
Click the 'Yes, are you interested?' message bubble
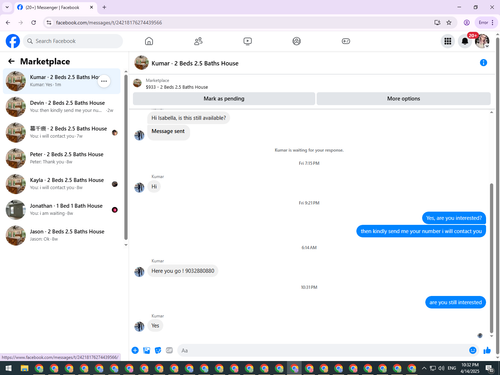pos(454,218)
